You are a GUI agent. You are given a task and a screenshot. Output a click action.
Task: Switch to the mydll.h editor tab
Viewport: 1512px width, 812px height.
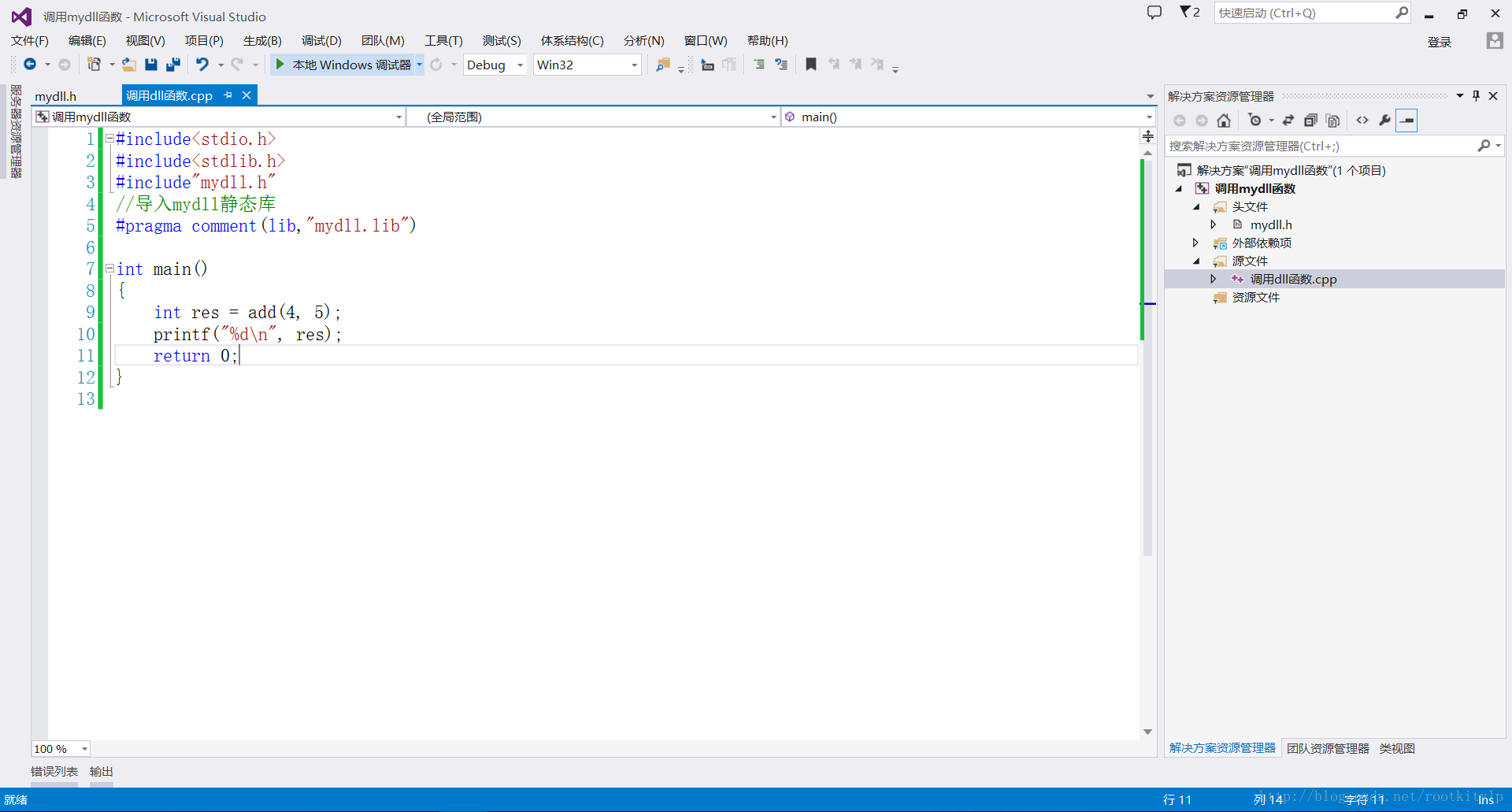click(x=56, y=96)
